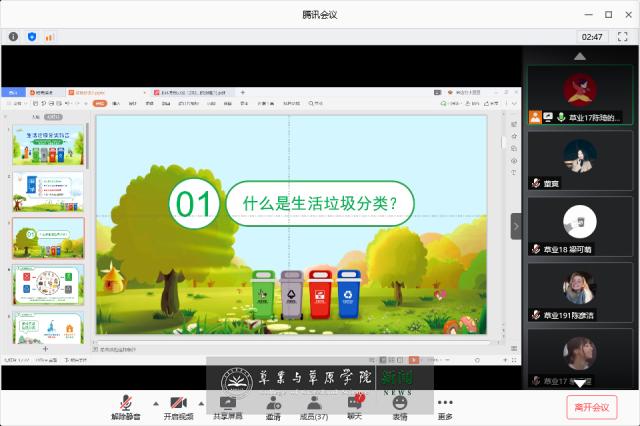Viewport: 640px width, 426px height.
Task: Expand video options arrow beside 开启视频
Action: pyautogui.click(x=205, y=403)
